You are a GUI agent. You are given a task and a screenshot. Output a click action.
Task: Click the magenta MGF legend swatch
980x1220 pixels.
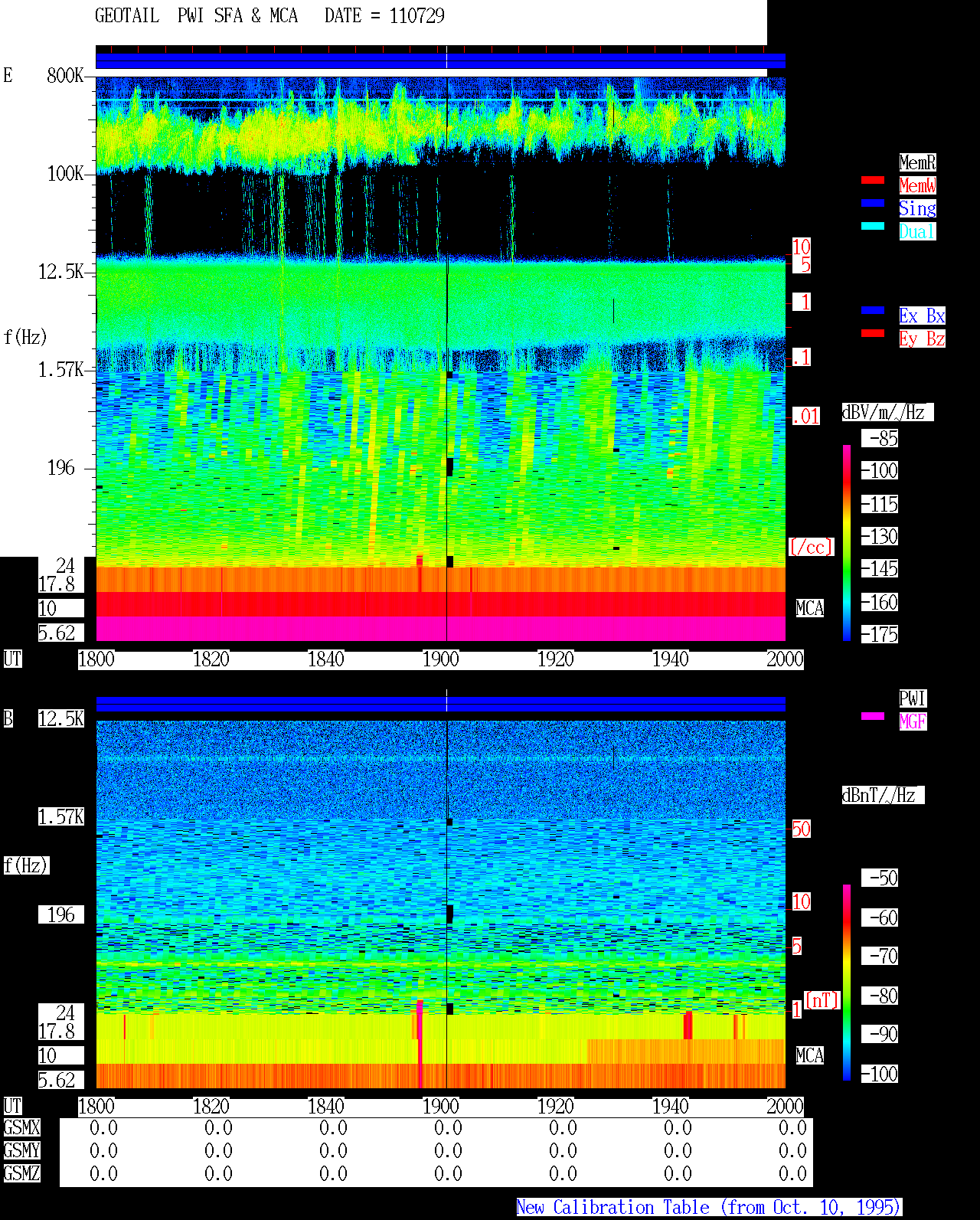pos(873,716)
